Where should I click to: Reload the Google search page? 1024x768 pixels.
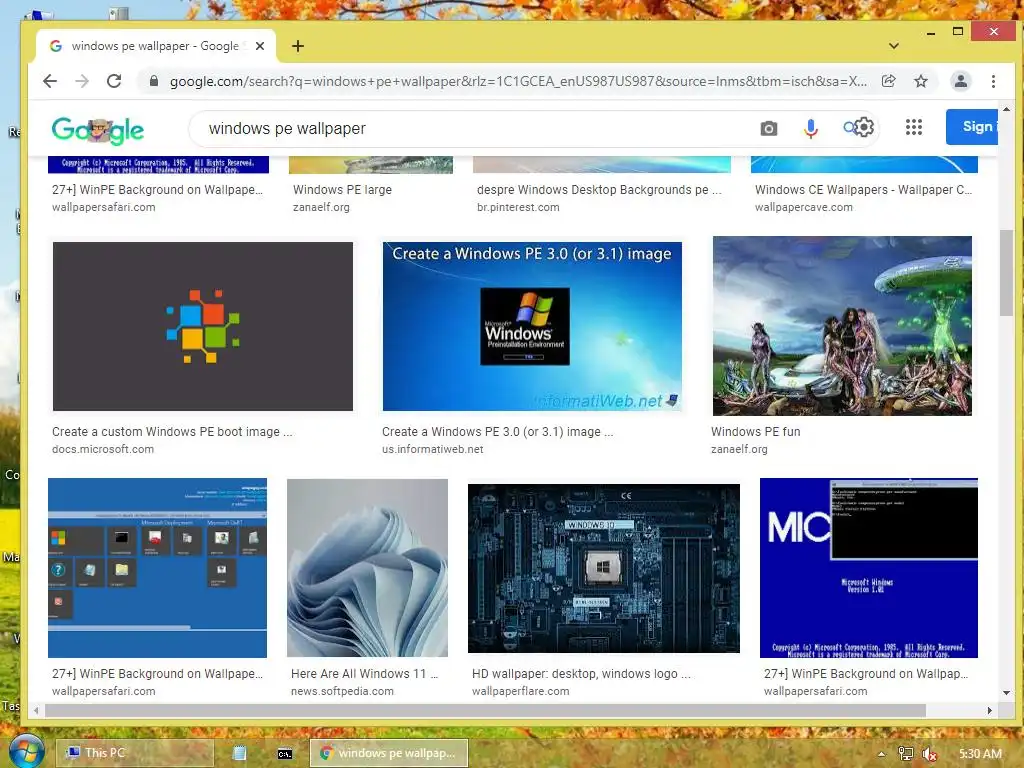114,81
